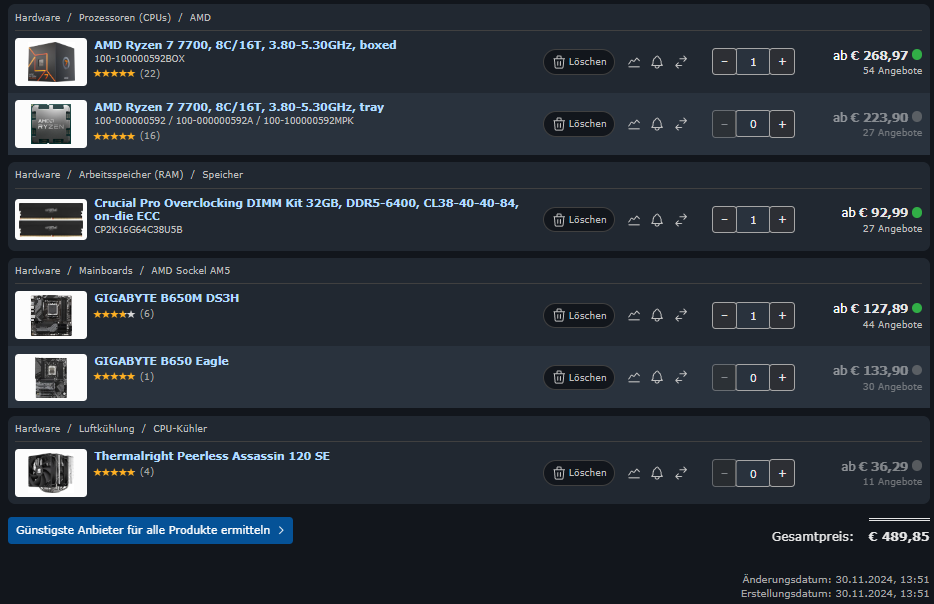Increase quantity of GIGABYTE B650 Eagle
Image resolution: width=934 pixels, height=604 pixels.
(782, 378)
